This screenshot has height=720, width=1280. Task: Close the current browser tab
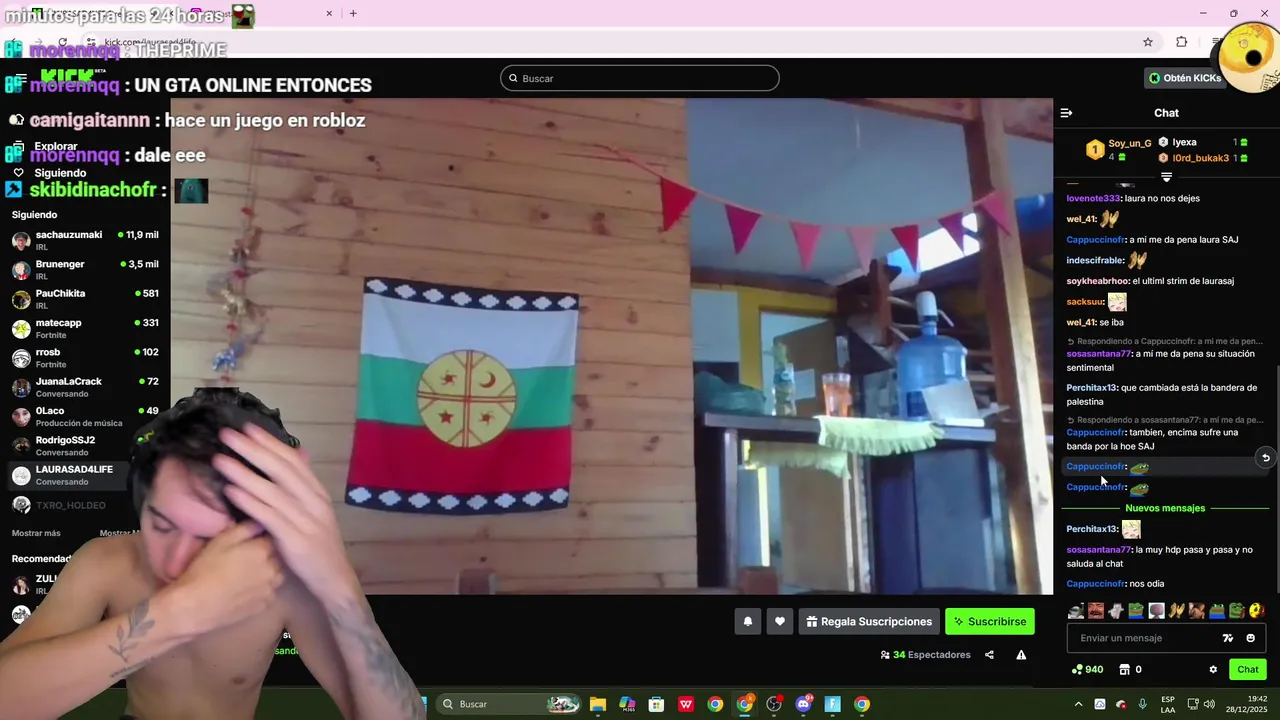click(329, 13)
